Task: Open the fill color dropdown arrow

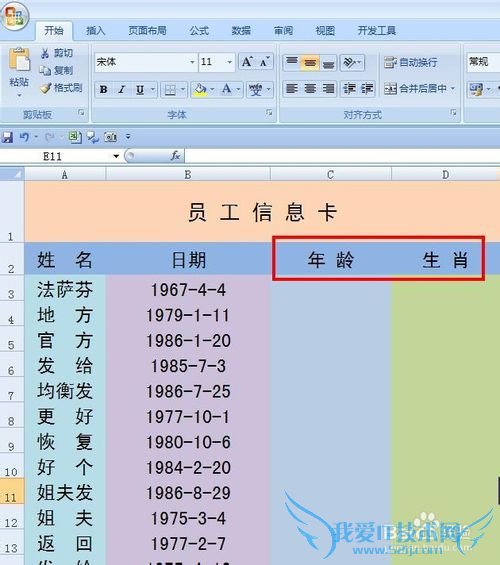Action: tap(212, 89)
